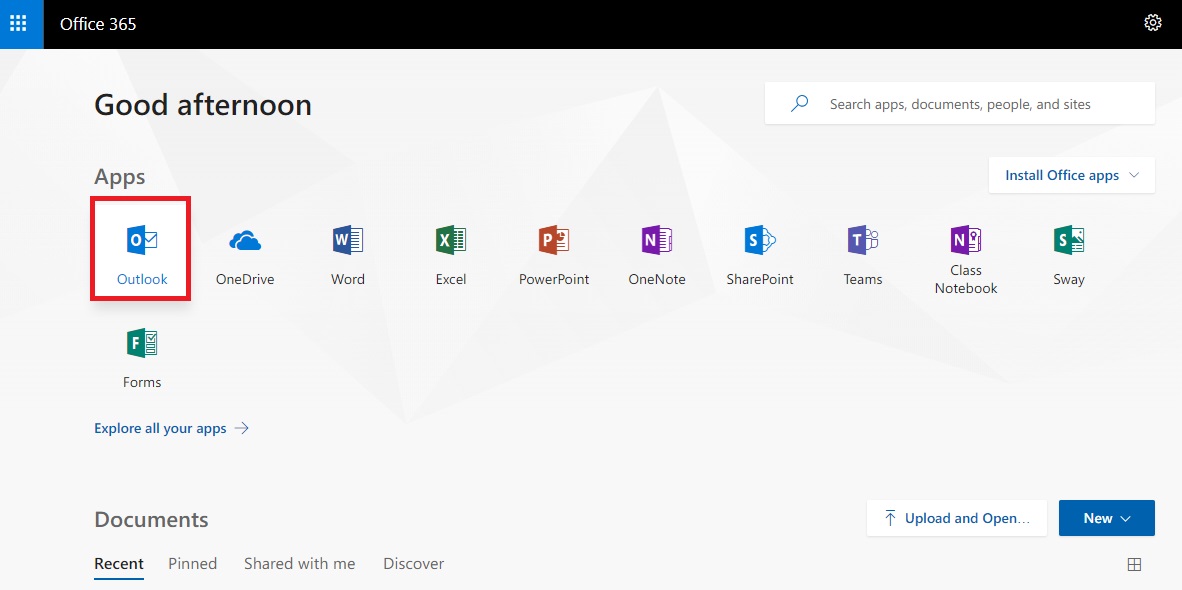Click the search magnifier icon

click(x=799, y=103)
